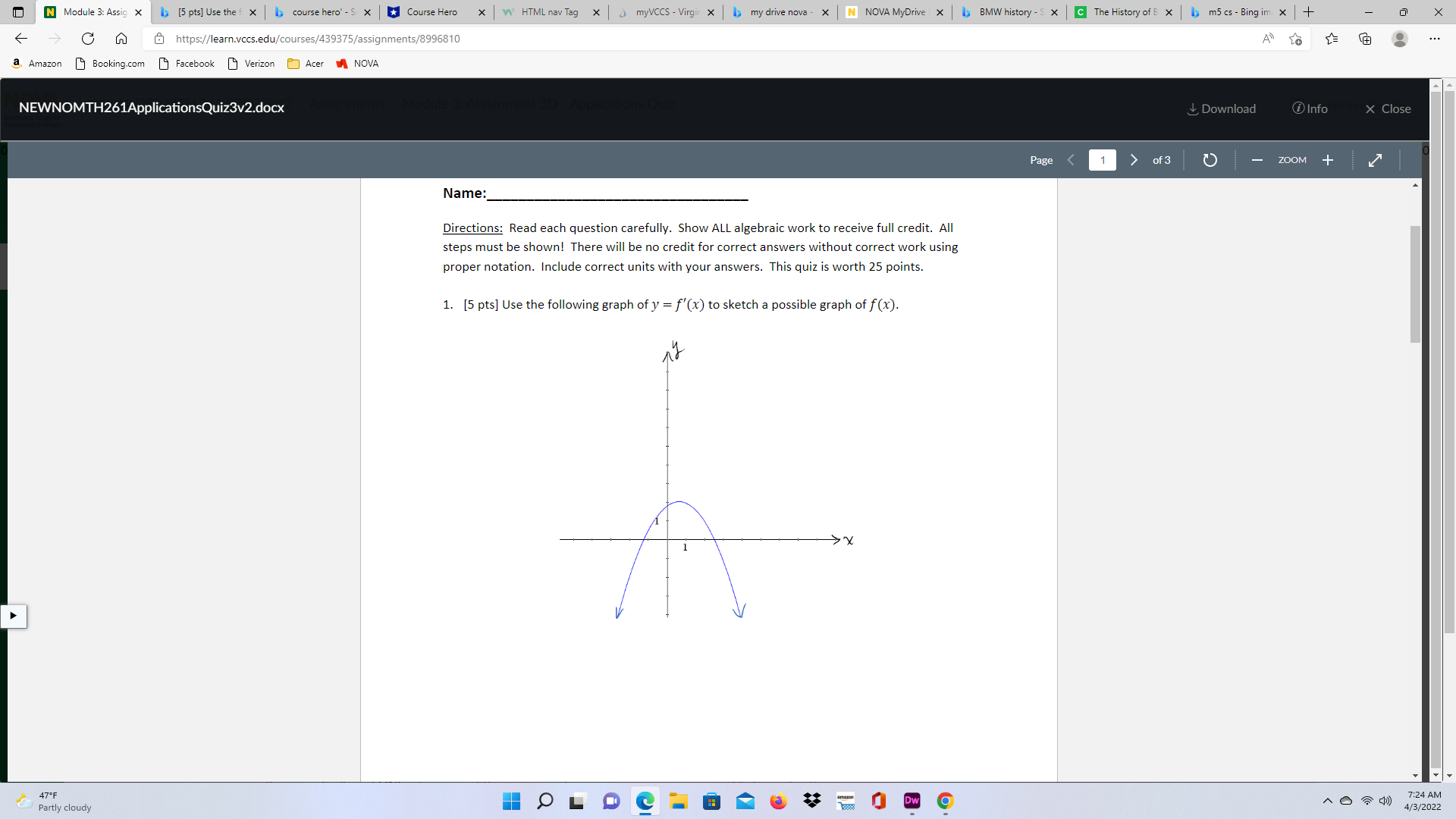This screenshot has width=1456, height=819.
Task: Toggle Read aloud in the address bar
Action: [x=1268, y=39]
